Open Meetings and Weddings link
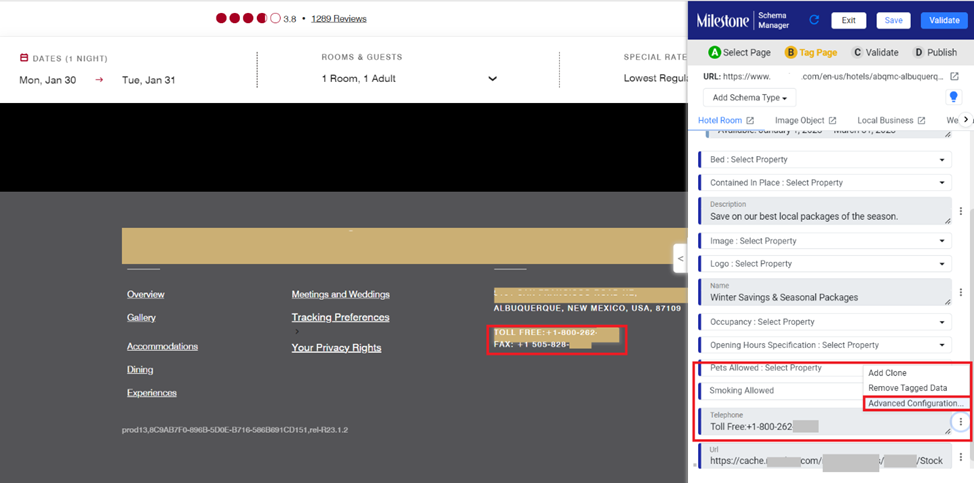 (340, 294)
